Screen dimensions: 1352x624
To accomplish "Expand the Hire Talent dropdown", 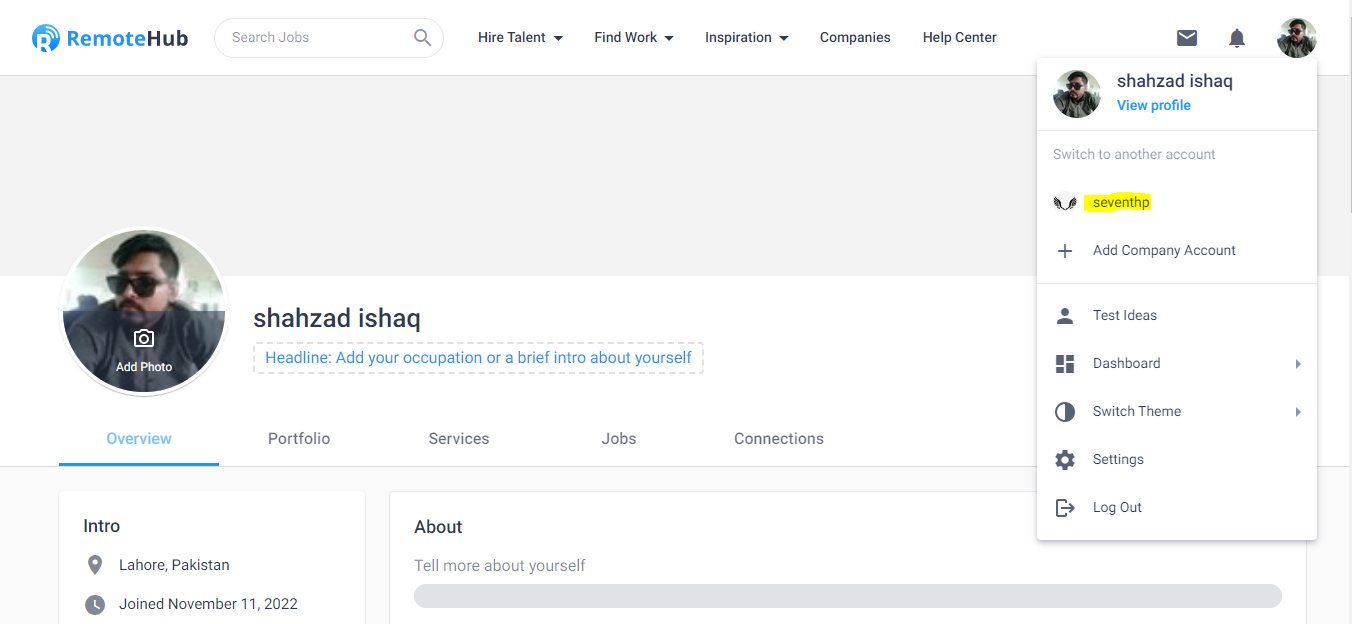I will click(x=520, y=38).
